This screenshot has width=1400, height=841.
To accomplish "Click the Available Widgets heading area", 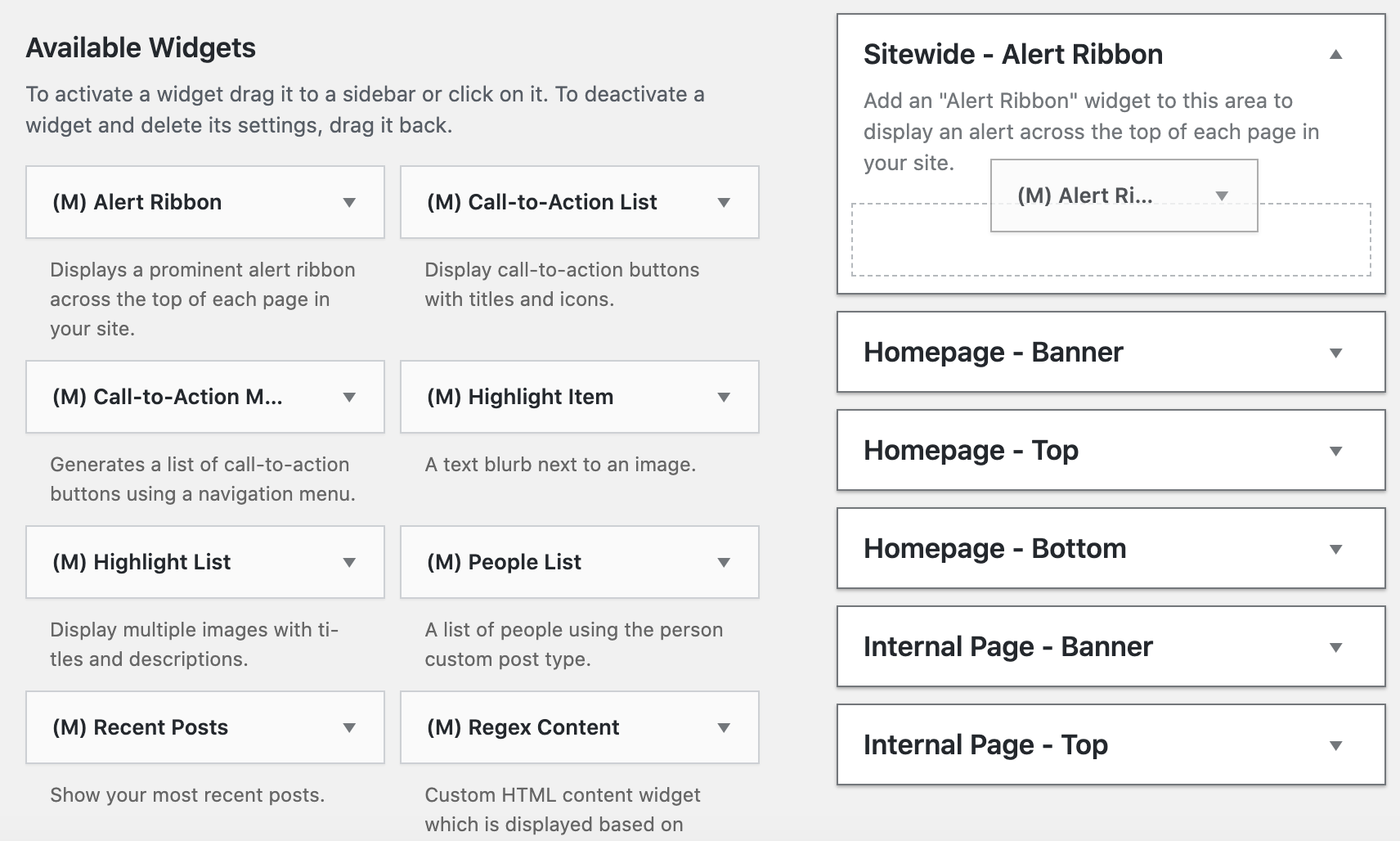I will pyautogui.click(x=141, y=47).
